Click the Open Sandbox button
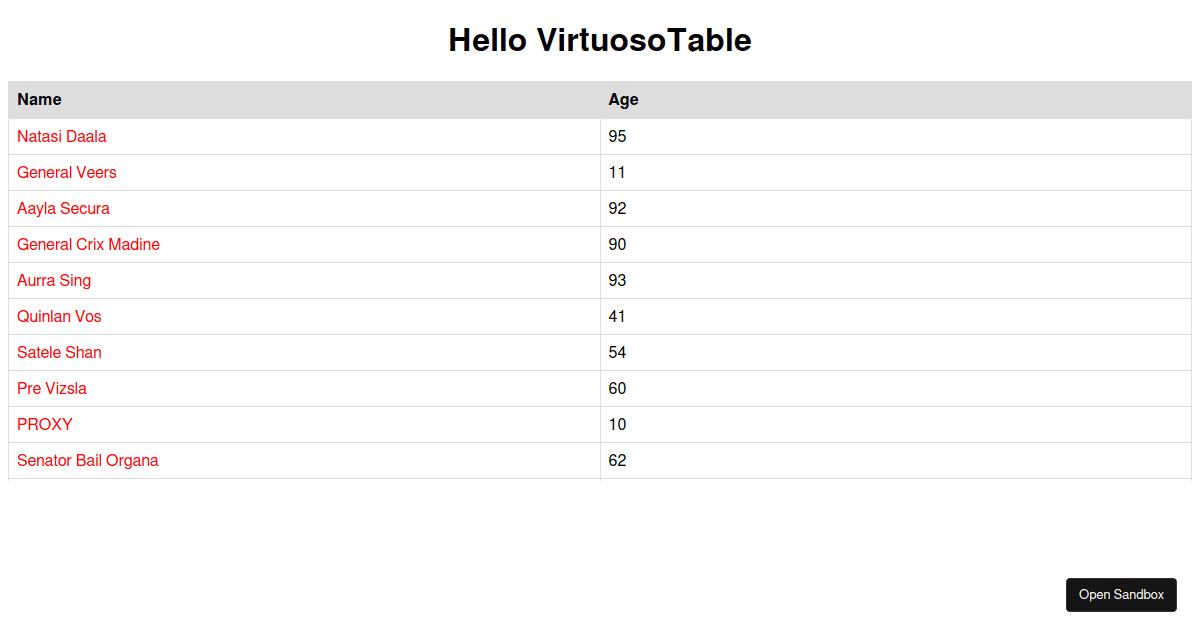 pos(1121,594)
